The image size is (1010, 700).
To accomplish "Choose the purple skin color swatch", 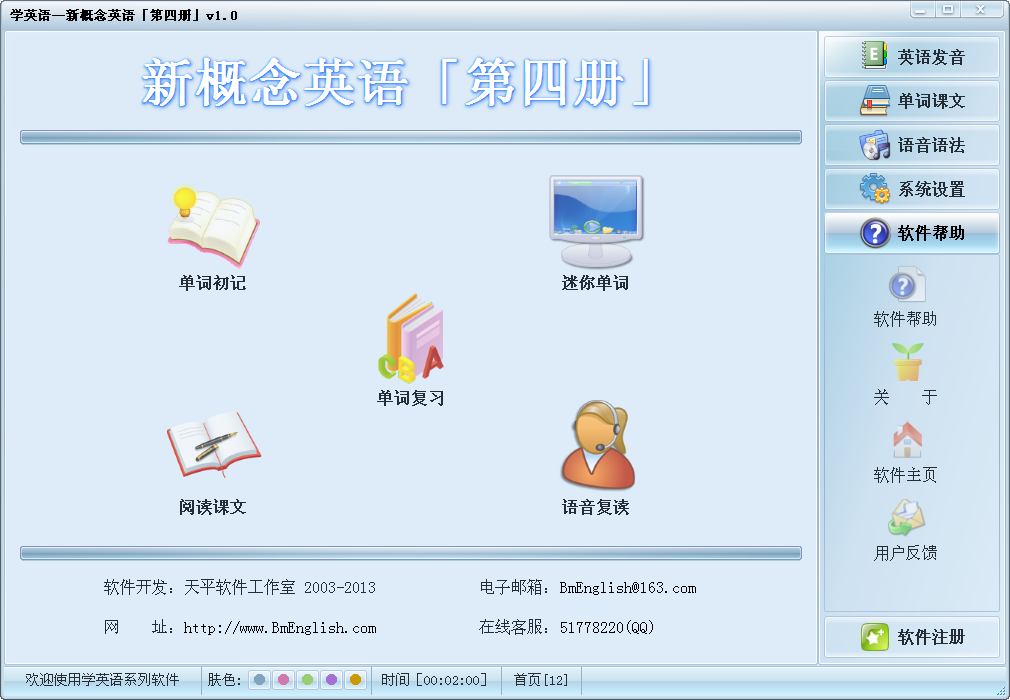I will (331, 679).
